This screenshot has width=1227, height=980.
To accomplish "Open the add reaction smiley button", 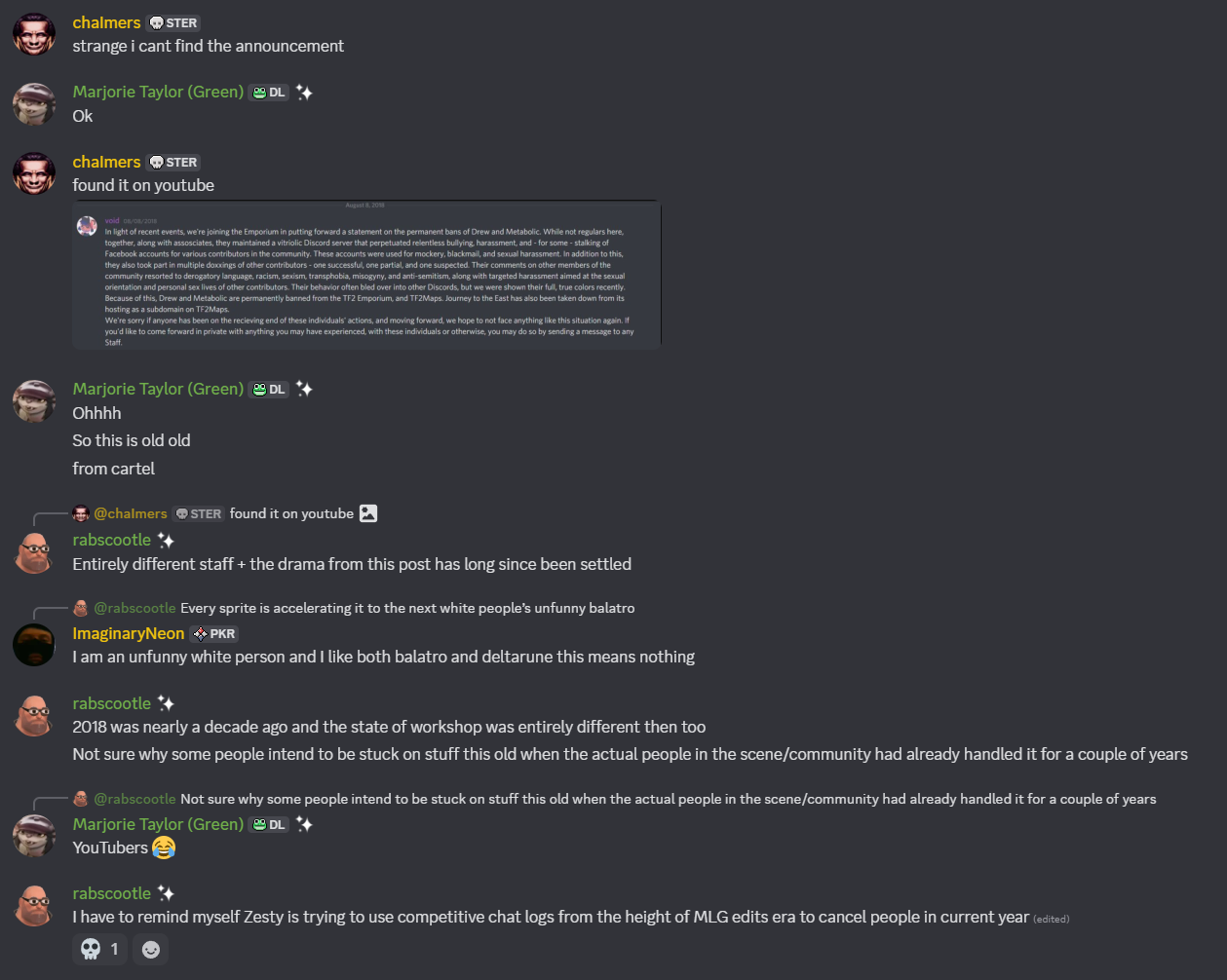I will click(x=150, y=949).
